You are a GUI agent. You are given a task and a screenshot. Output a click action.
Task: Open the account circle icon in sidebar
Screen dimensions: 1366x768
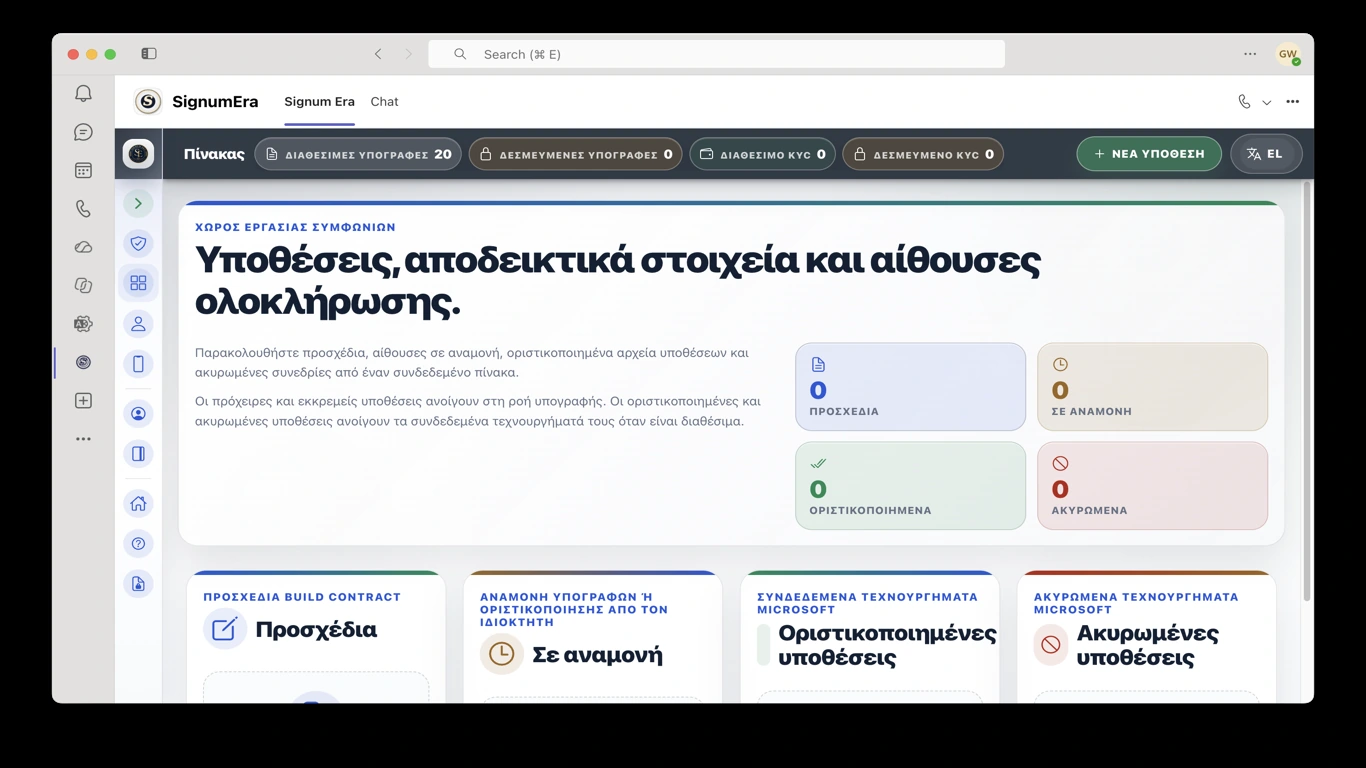pos(138,414)
